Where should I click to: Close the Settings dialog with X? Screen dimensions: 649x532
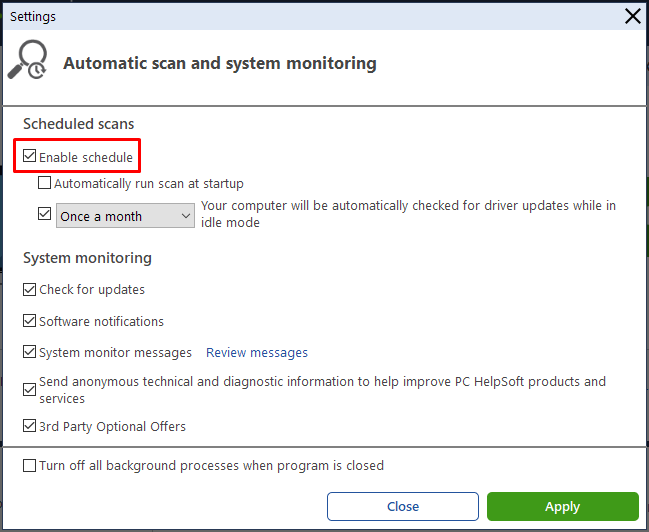click(632, 17)
